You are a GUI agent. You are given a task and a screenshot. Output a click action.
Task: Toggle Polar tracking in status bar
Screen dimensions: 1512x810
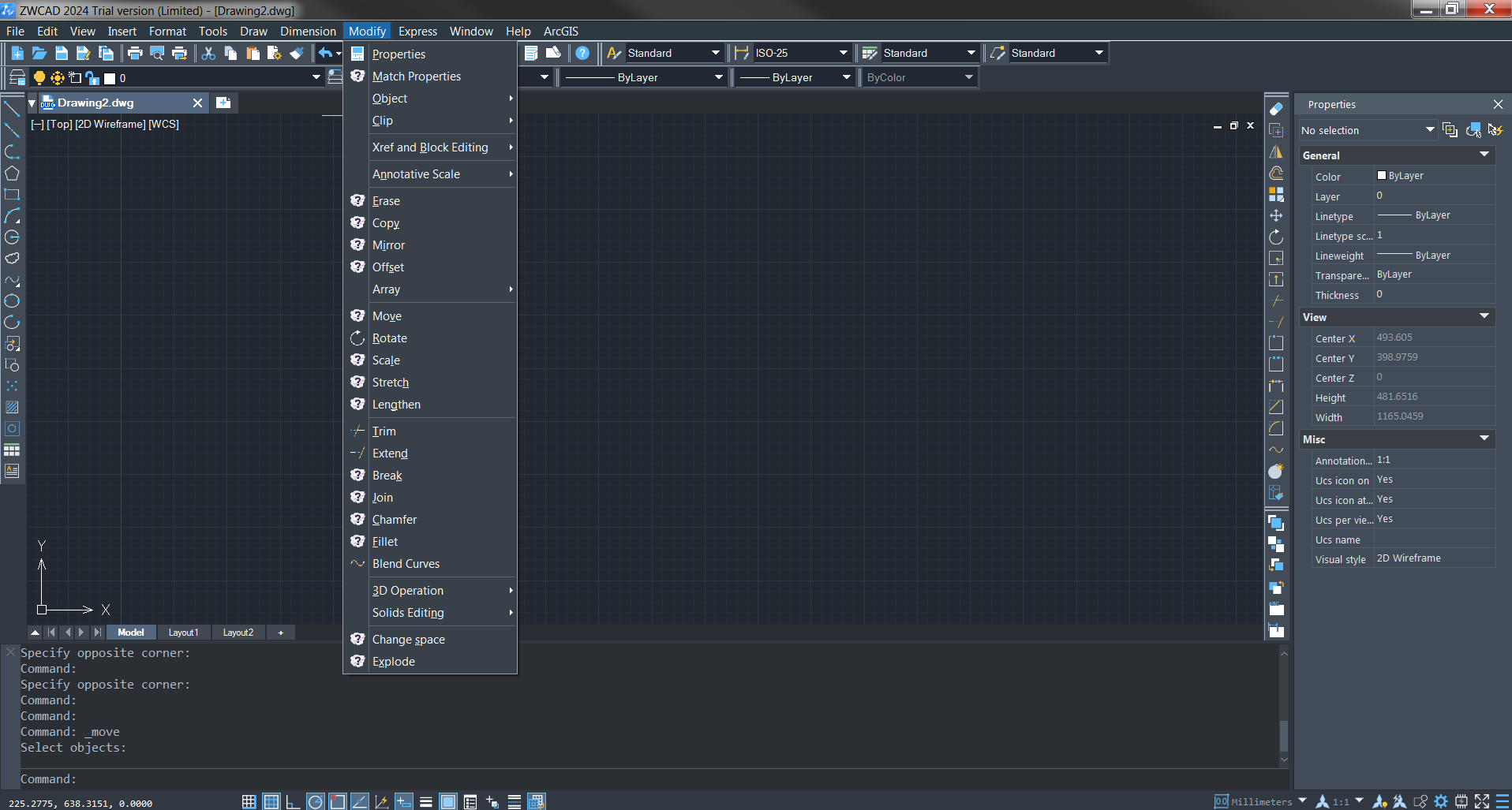tap(315, 801)
